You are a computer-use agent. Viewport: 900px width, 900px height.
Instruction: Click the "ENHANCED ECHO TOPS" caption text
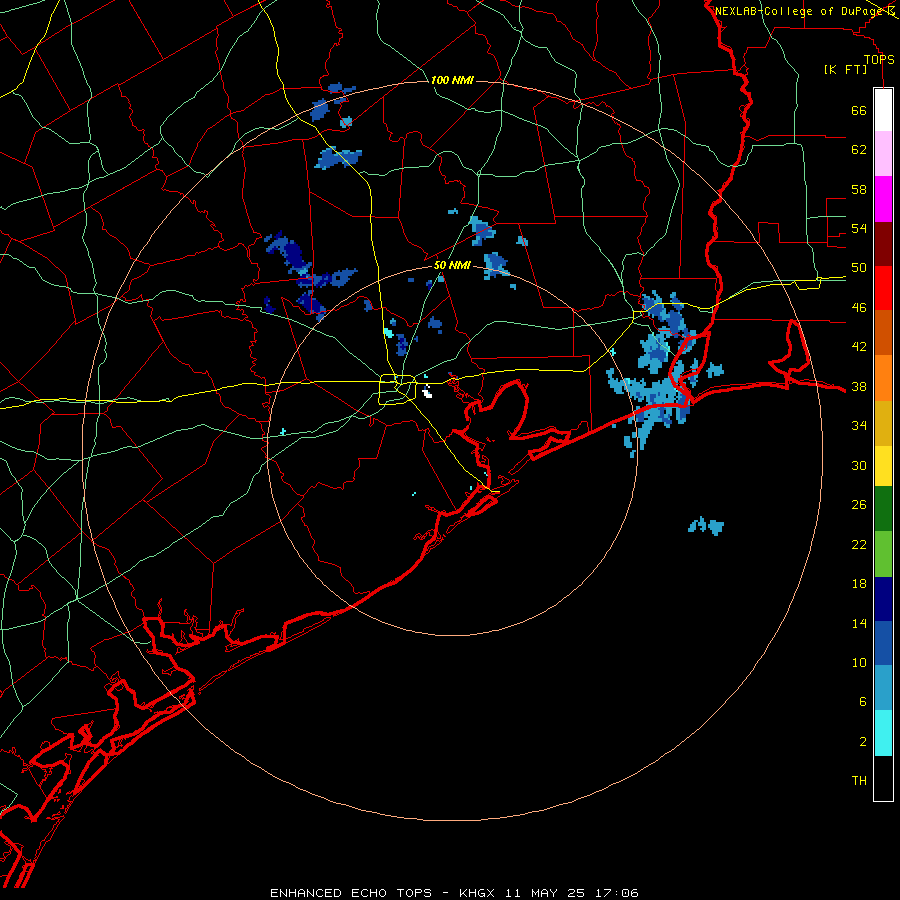(351, 893)
